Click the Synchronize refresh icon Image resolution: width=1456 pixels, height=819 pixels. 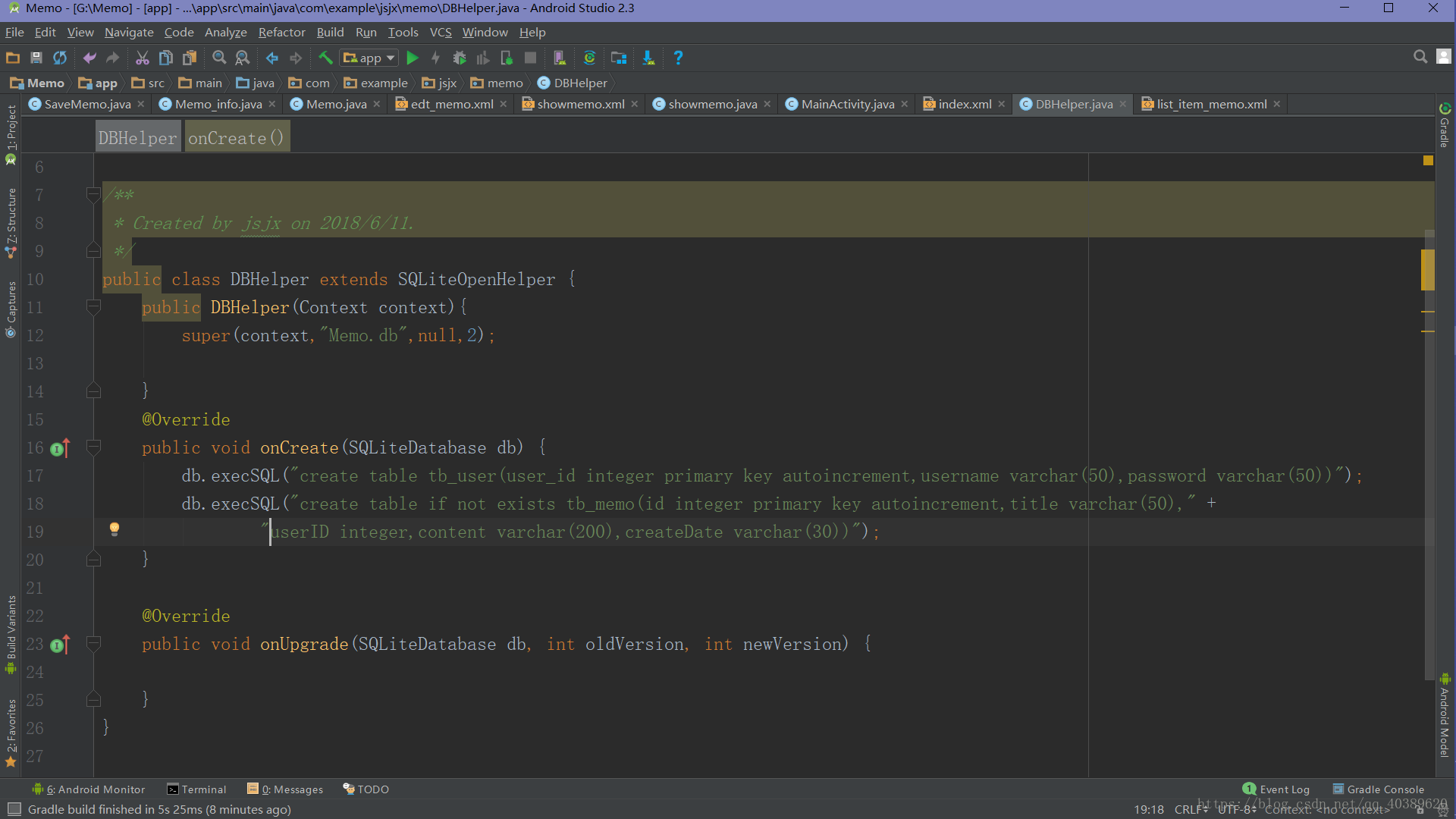tap(60, 58)
